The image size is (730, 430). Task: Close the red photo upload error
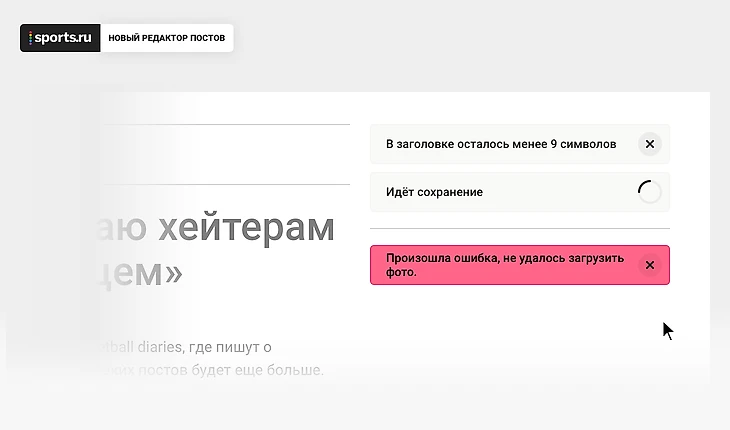pyautogui.click(x=649, y=265)
